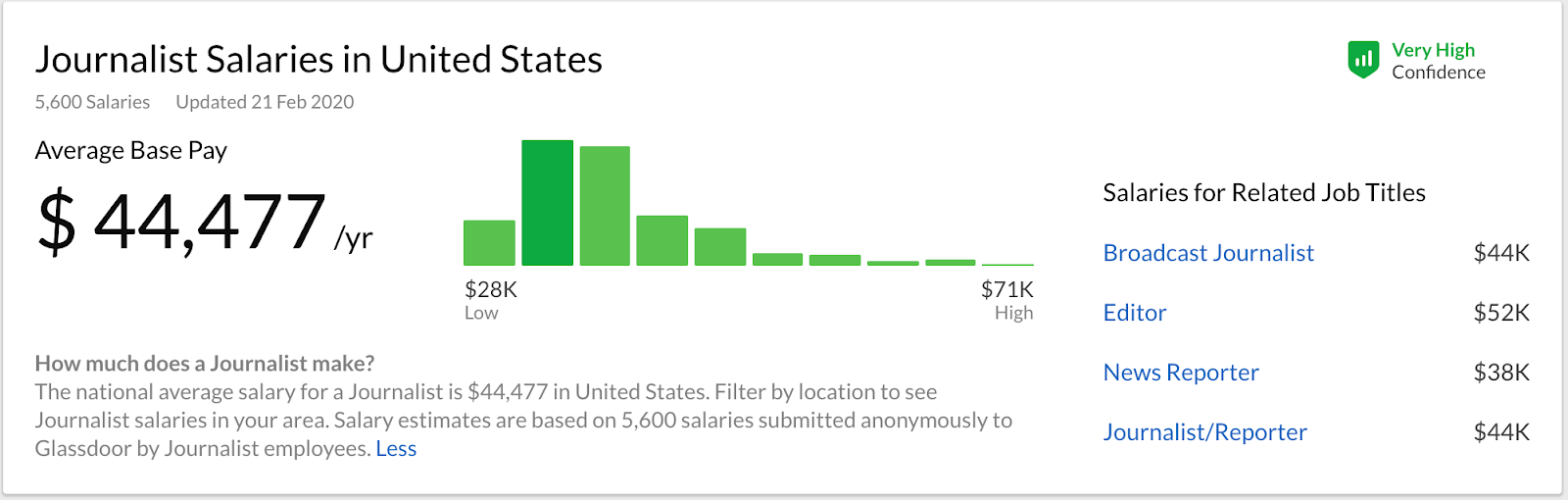
Task: Collapse description with the Less link
Action: pyautogui.click(x=396, y=449)
